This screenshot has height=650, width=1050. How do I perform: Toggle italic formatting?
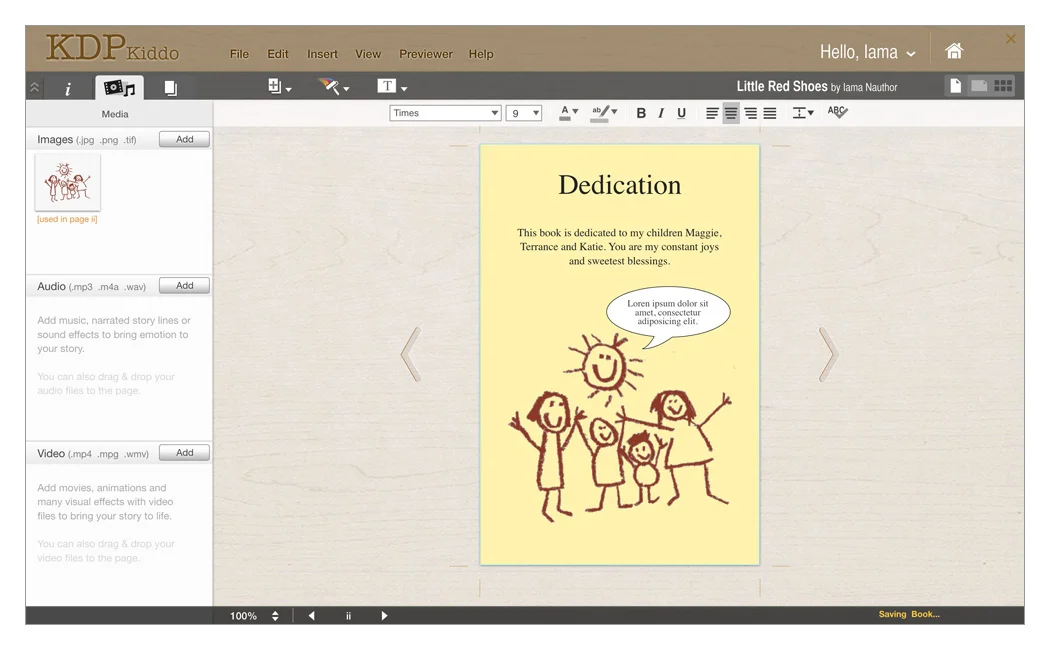(x=661, y=113)
